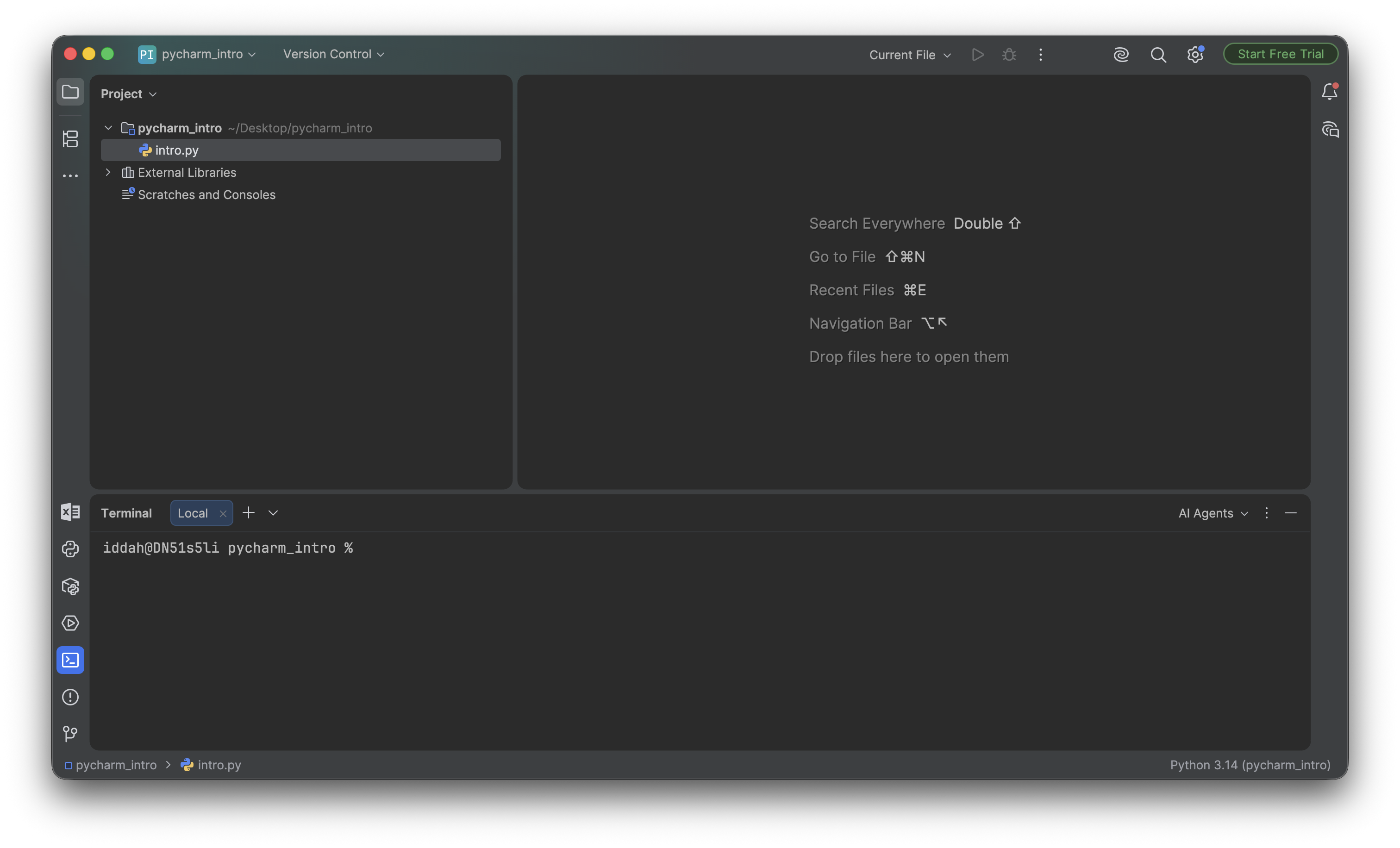Image resolution: width=1400 pixels, height=848 pixels.
Task: Click the Recent Files hint text
Action: click(x=851, y=290)
